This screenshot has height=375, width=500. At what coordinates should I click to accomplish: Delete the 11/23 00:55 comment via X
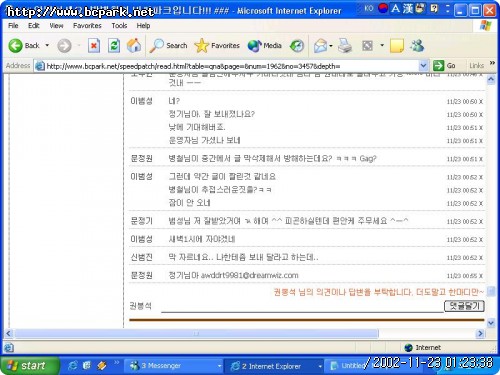481,276
